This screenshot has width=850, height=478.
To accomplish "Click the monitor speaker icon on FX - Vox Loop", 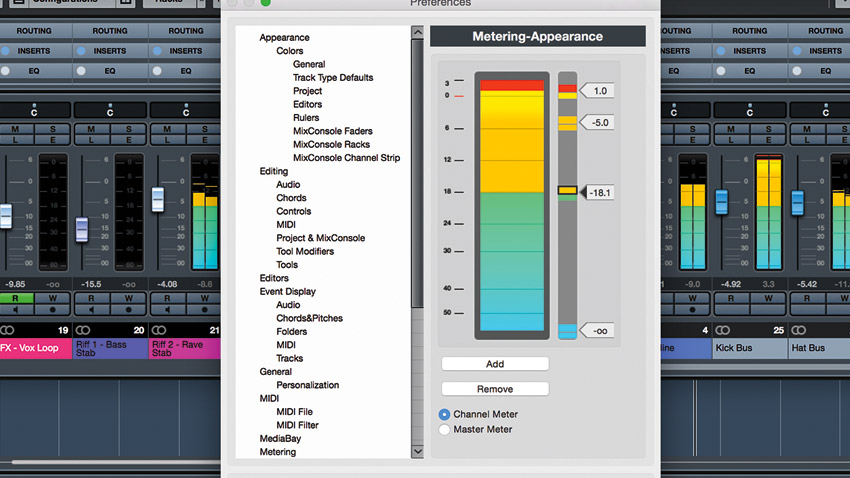I will coord(15,309).
